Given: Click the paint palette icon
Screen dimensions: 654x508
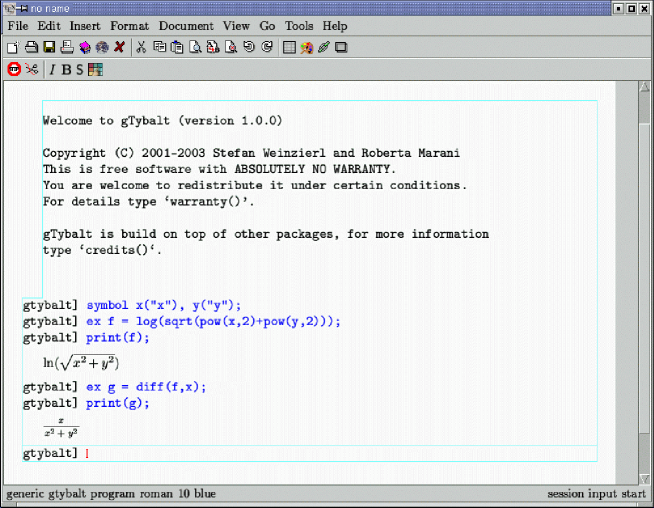Looking at the screenshot, I should click(x=307, y=47).
